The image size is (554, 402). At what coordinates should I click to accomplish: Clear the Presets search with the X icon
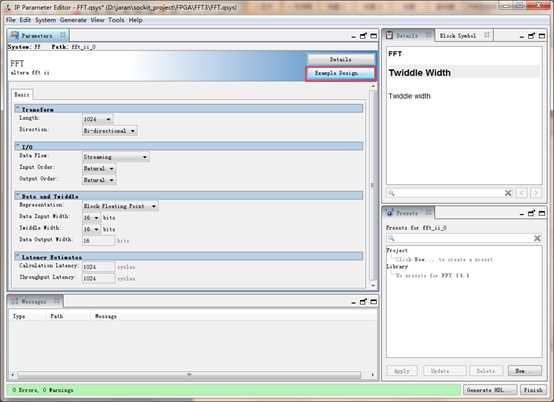click(537, 238)
